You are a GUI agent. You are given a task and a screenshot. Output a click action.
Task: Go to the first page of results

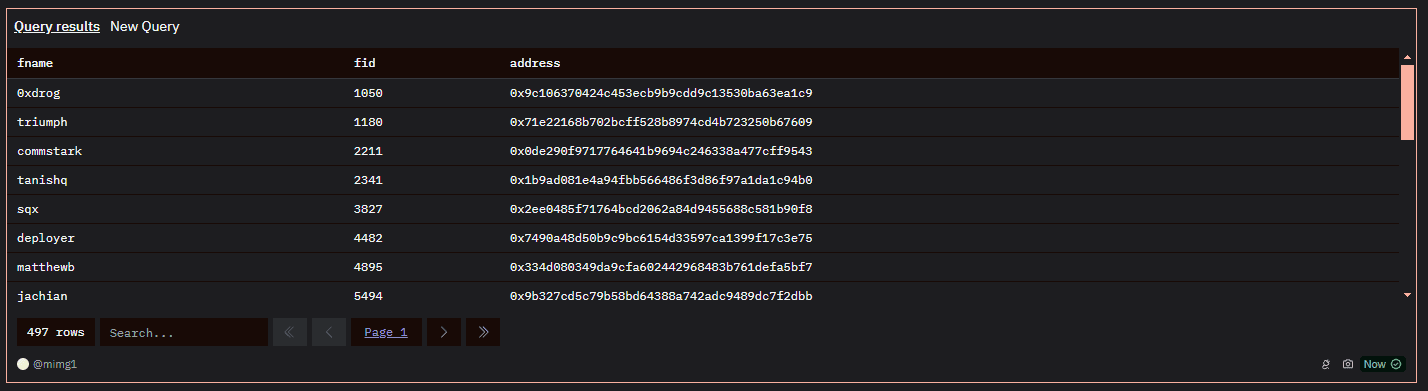pyautogui.click(x=290, y=332)
